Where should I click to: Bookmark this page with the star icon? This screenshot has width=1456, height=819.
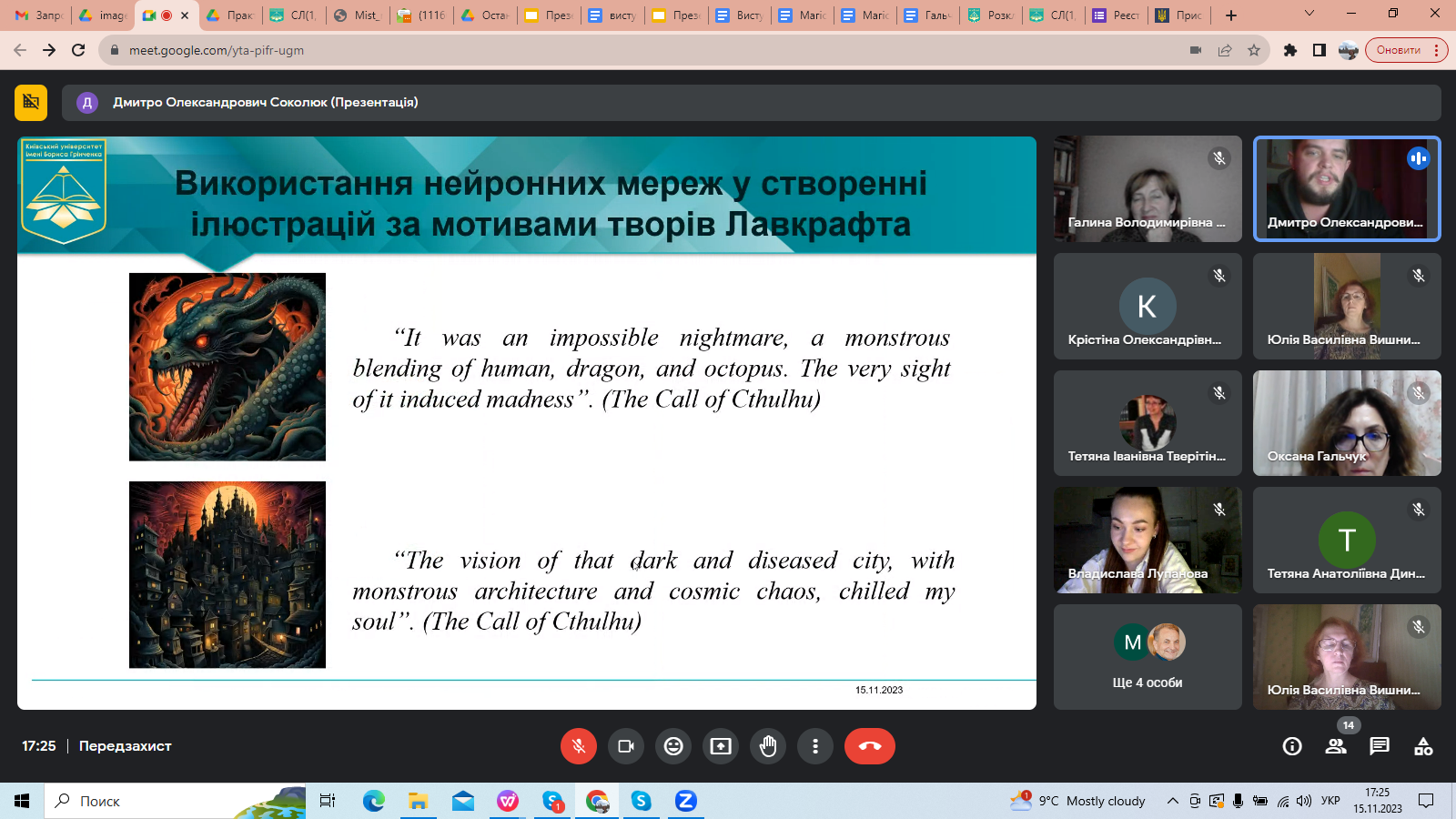[1254, 50]
